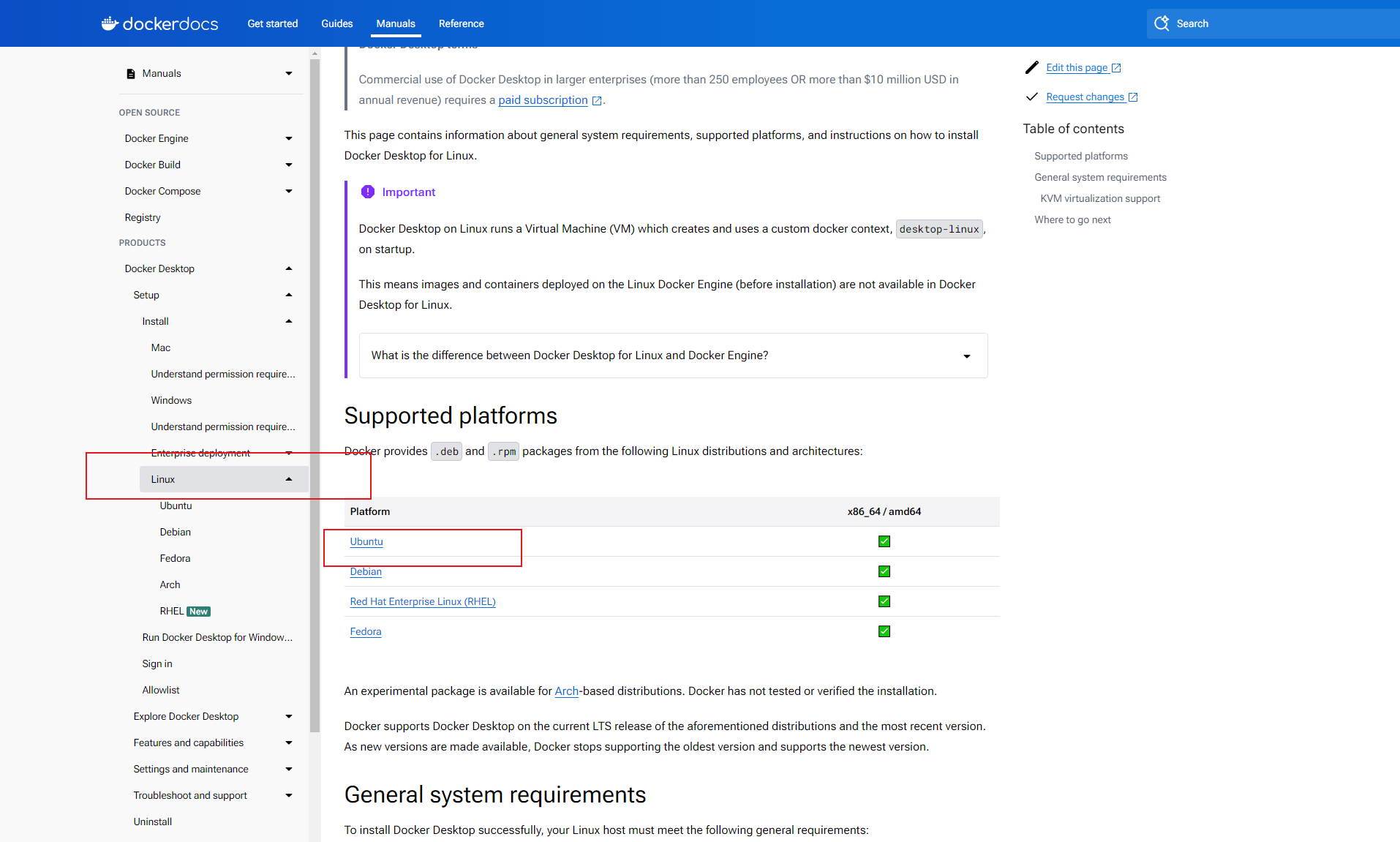Click the green check in Fedora row

click(x=884, y=631)
